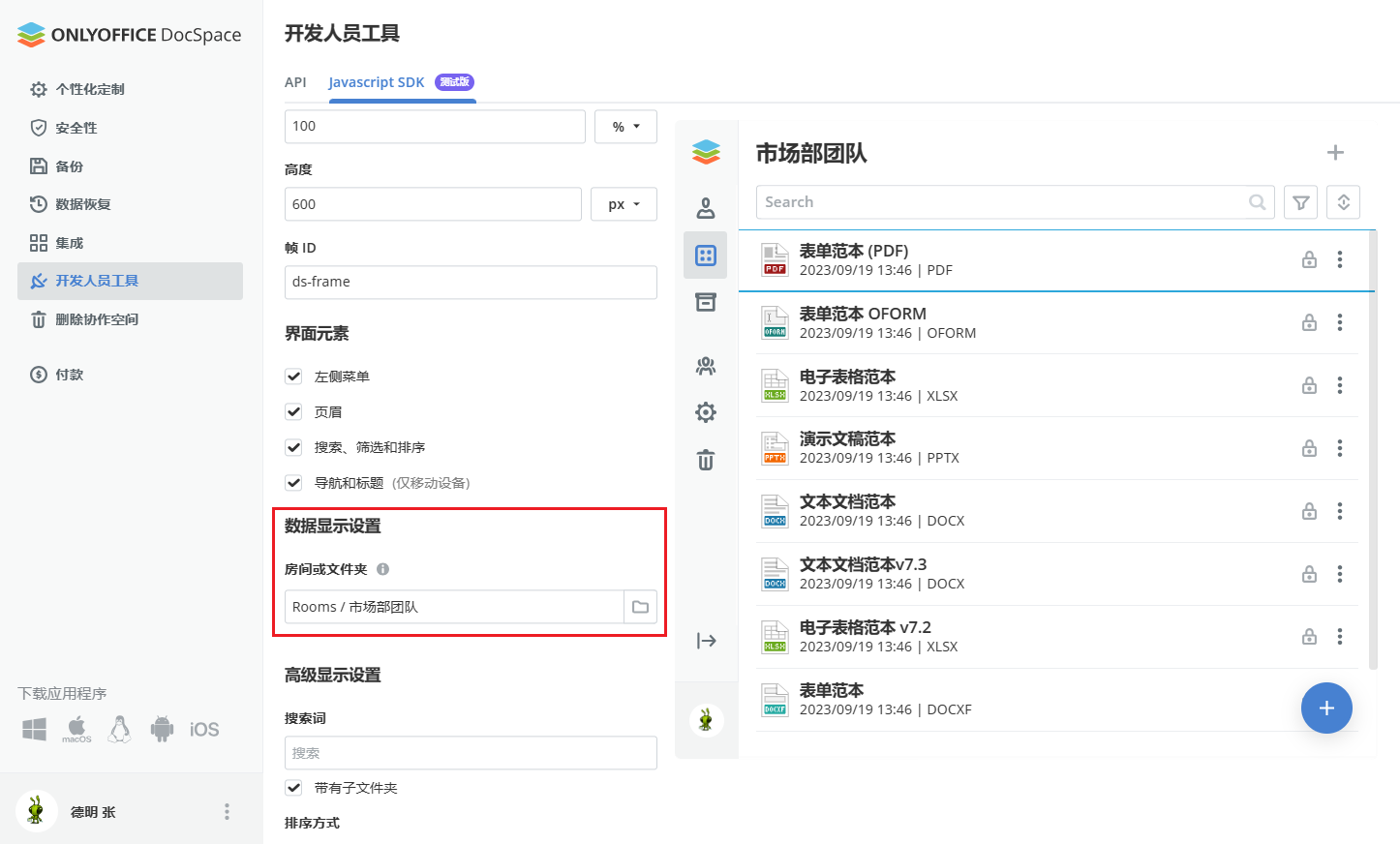Image resolution: width=1400 pixels, height=844 pixels.
Task: Open the sort button in preview
Action: [1343, 202]
